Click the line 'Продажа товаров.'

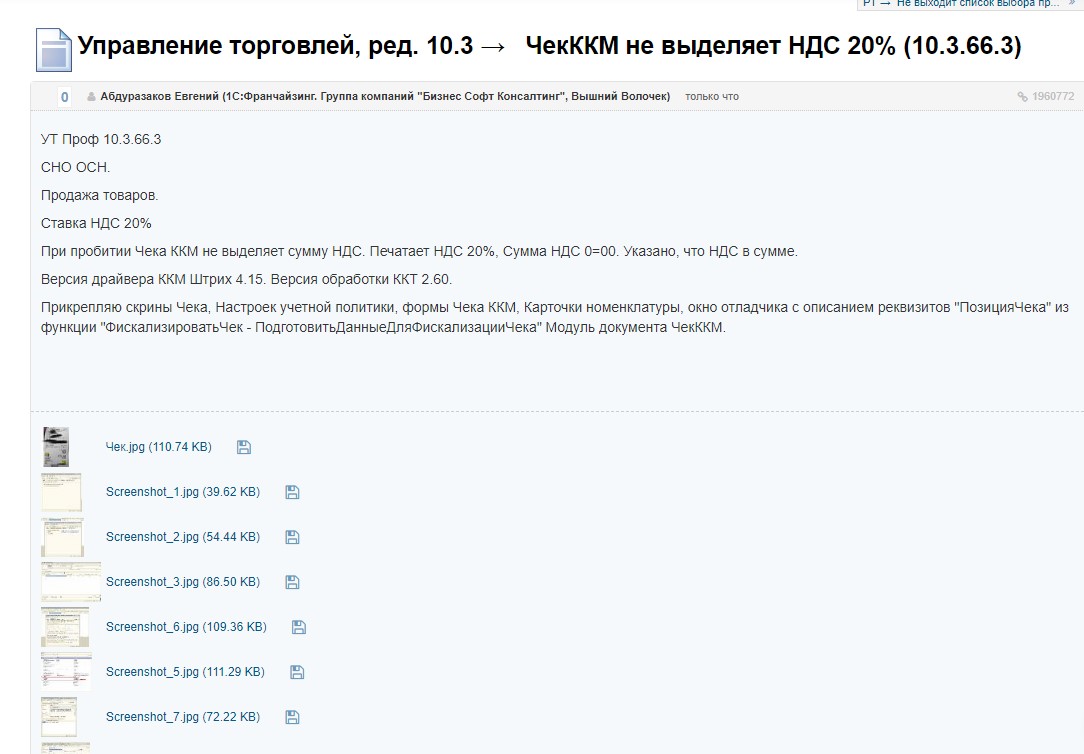(100, 196)
